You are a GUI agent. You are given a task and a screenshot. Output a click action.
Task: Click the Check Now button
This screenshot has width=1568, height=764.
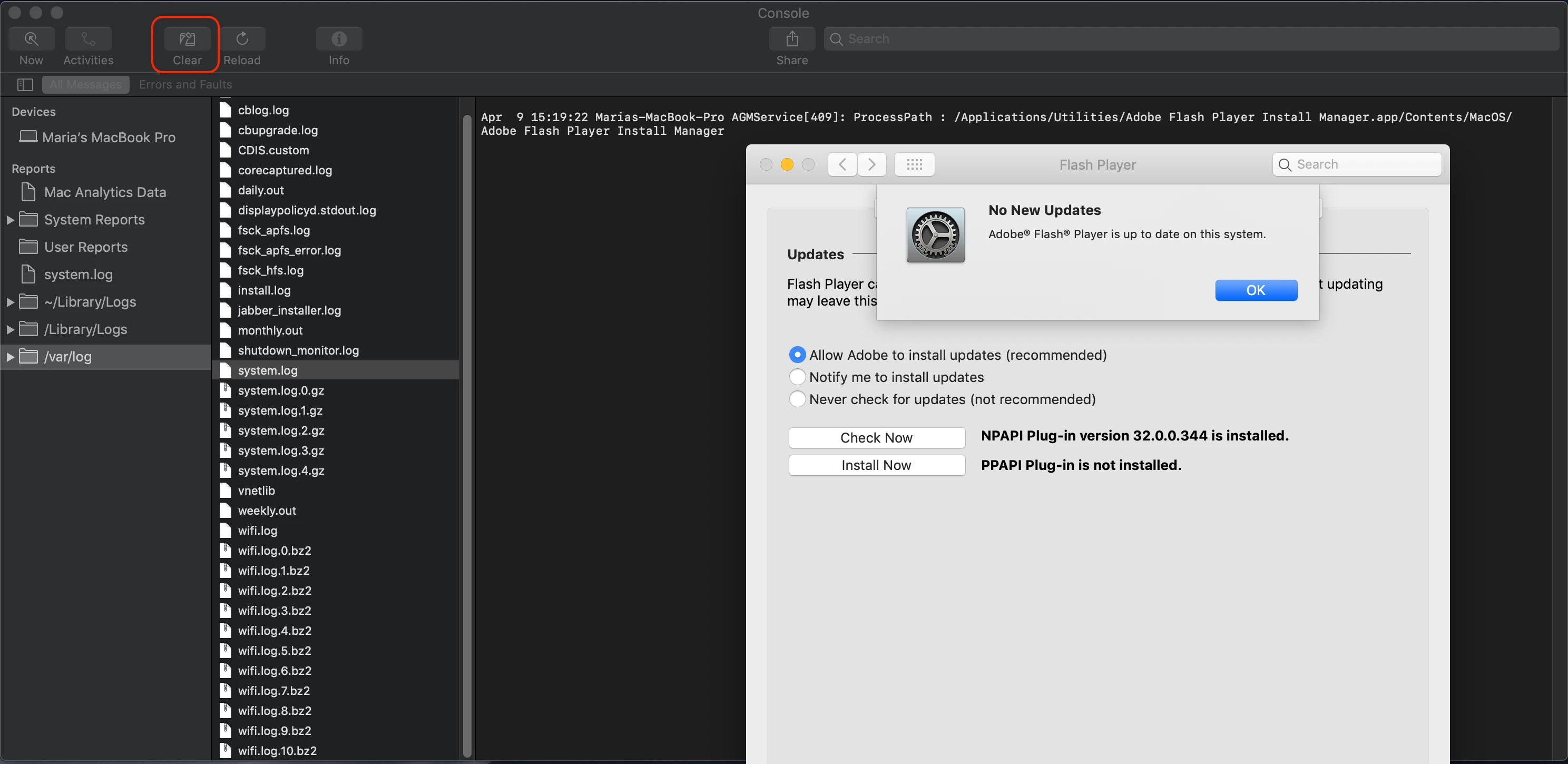pyautogui.click(x=876, y=438)
